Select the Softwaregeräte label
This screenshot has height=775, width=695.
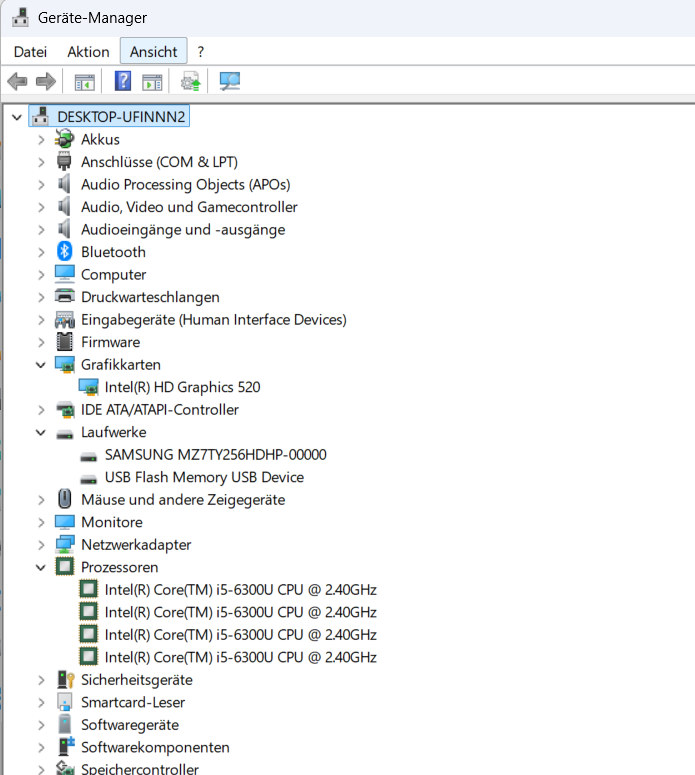click(130, 725)
